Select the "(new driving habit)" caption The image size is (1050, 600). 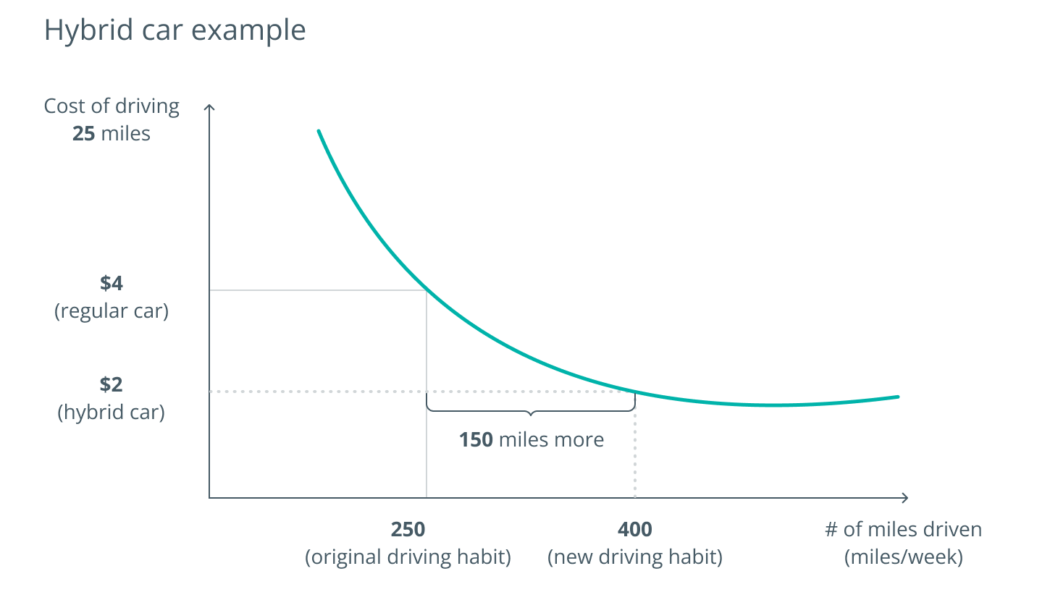point(635,557)
